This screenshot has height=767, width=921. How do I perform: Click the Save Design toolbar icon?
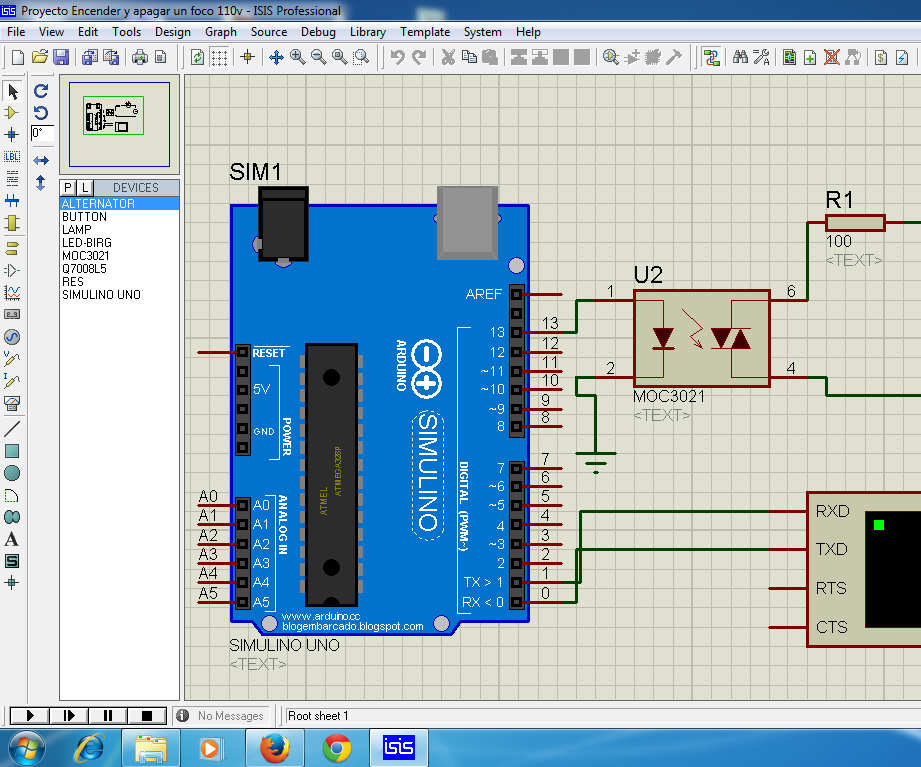[x=60, y=57]
